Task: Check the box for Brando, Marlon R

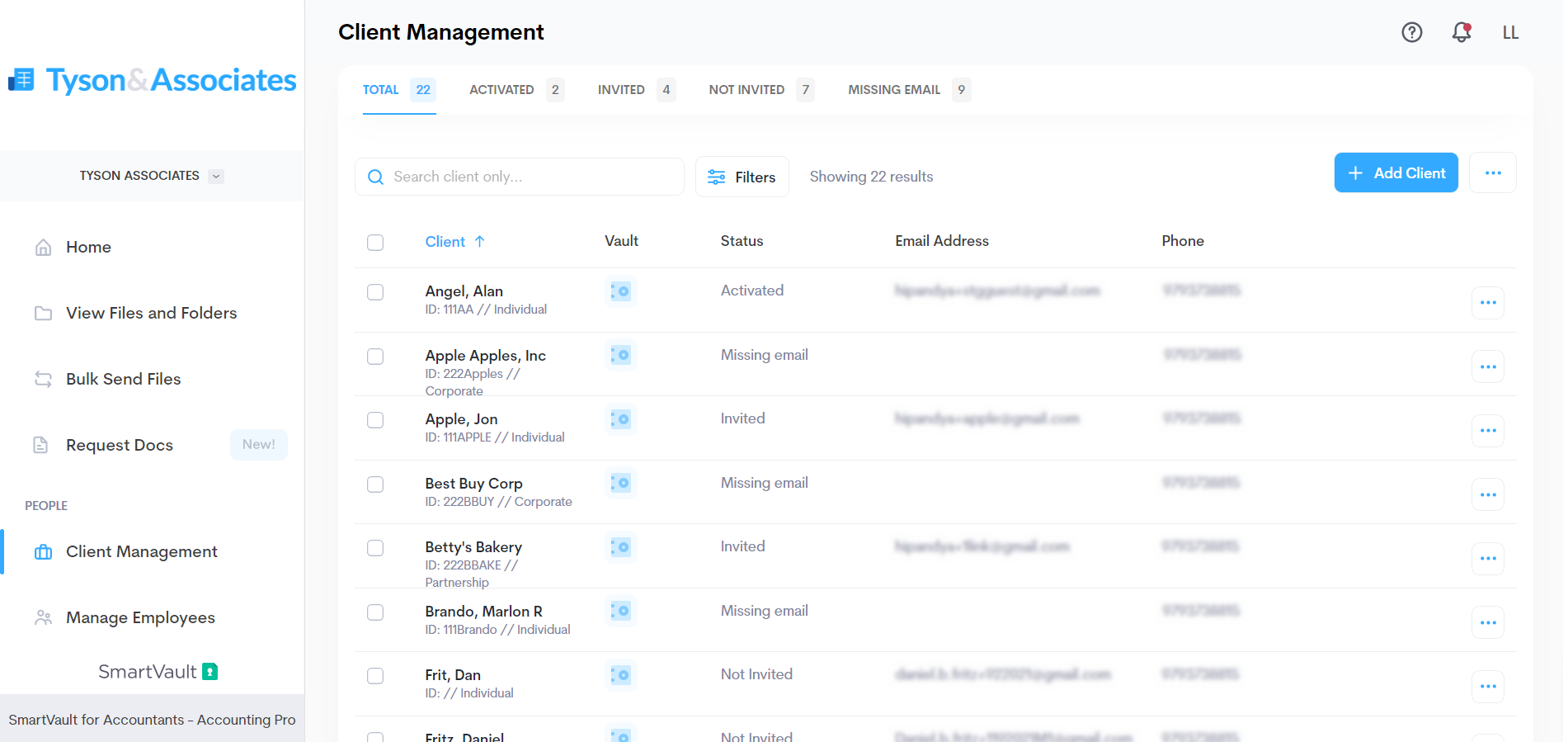Action: [x=375, y=612]
